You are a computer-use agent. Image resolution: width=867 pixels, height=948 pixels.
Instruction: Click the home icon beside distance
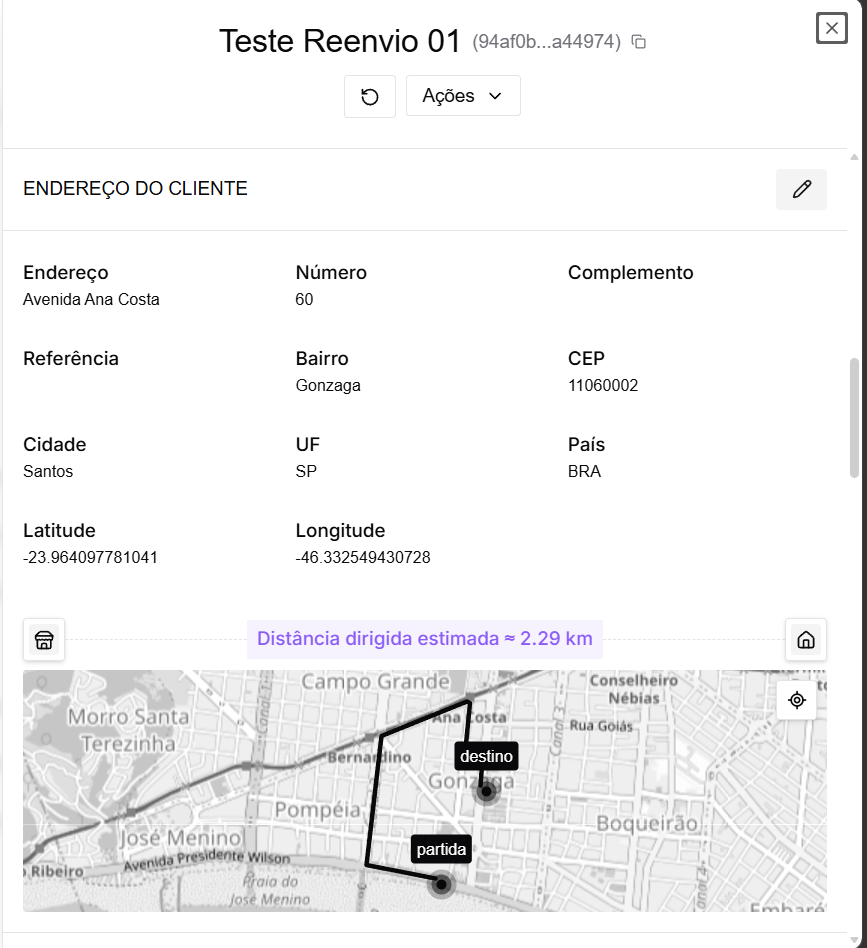pos(806,640)
